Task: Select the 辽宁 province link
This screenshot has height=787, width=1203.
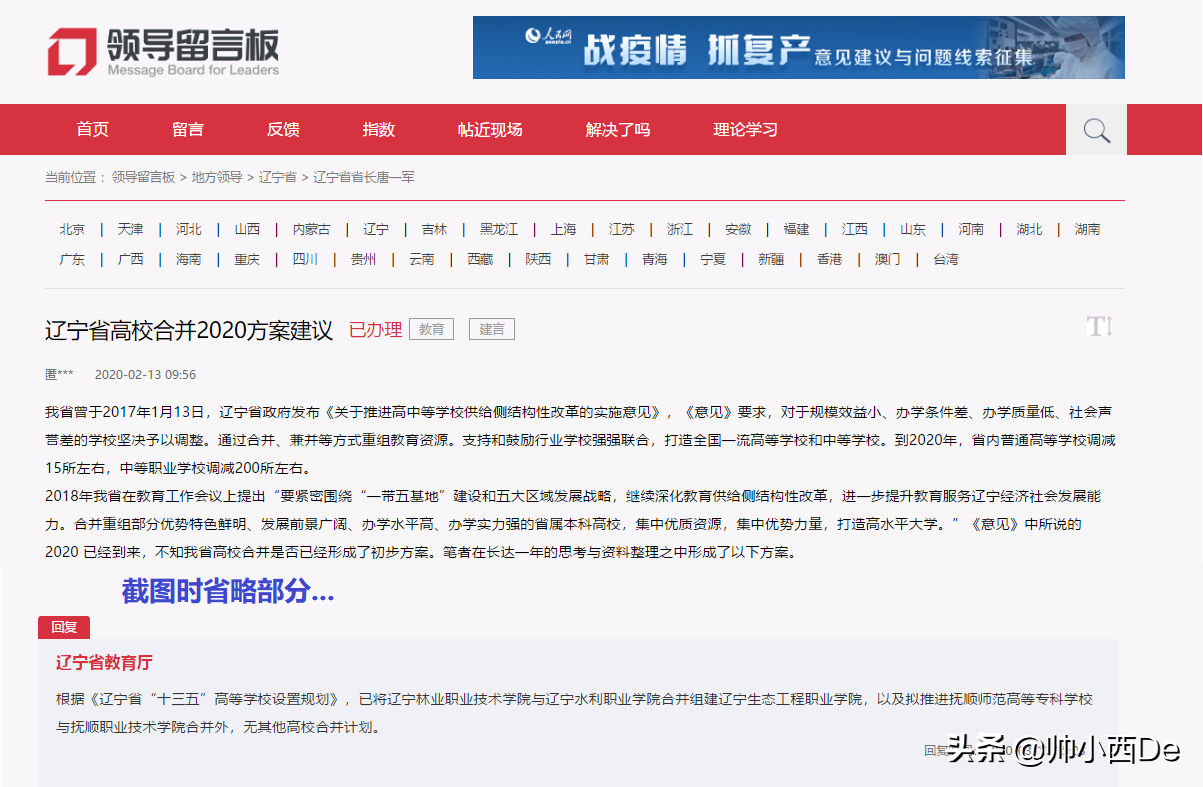Action: (375, 228)
